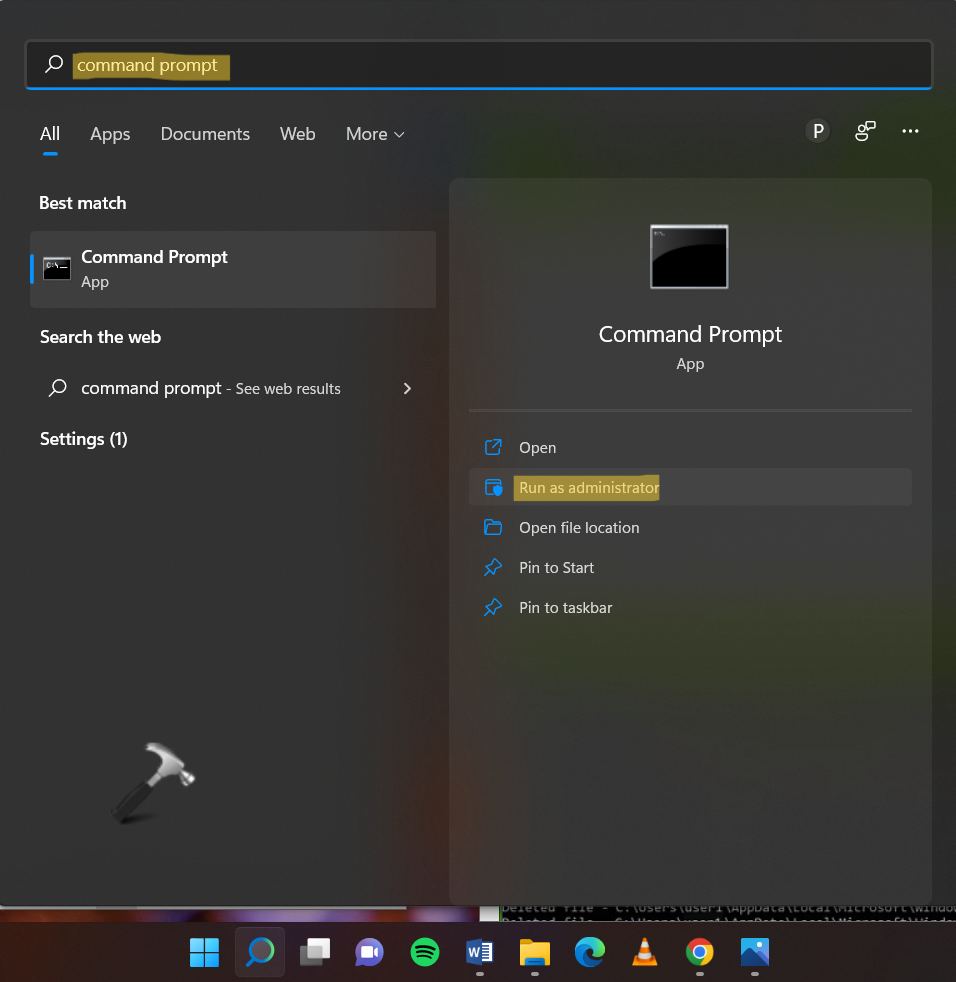
Task: Open Microsoft Word from the taskbar
Action: [x=480, y=952]
